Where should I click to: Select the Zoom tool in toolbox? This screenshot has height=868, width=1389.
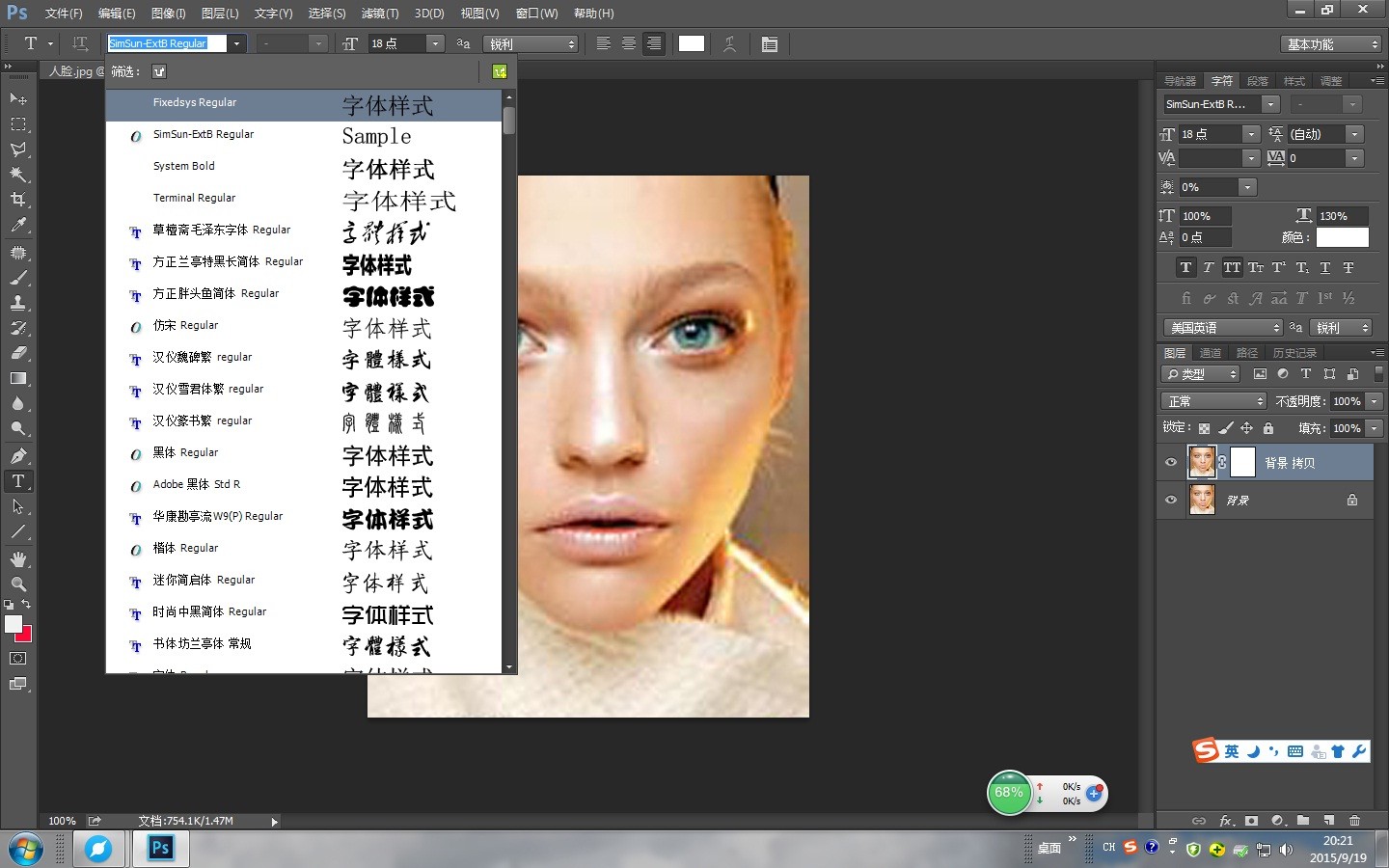pos(18,584)
